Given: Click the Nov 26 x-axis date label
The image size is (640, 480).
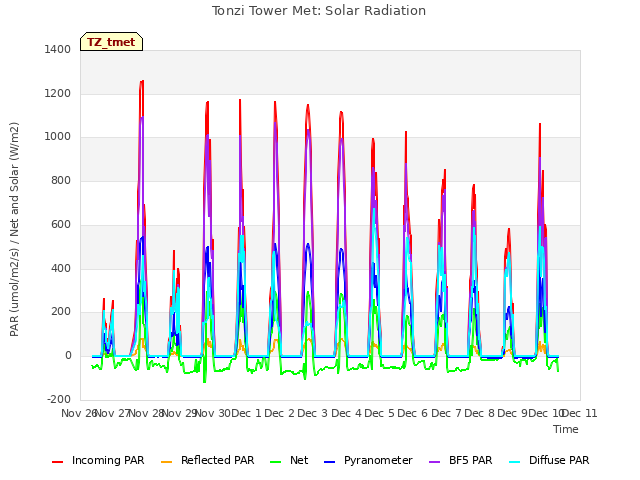Looking at the screenshot, I should 78,413.
